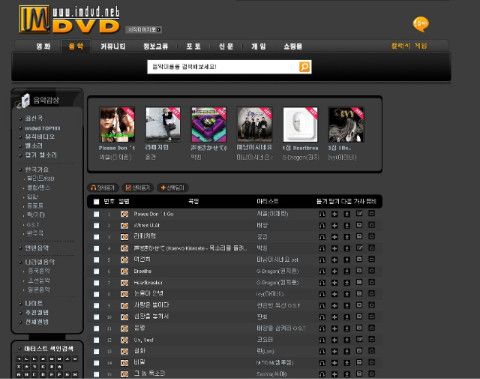Screen dimensions: 480x379
Task: Open the 추천앨범 sidebar link
Action: 37,312
